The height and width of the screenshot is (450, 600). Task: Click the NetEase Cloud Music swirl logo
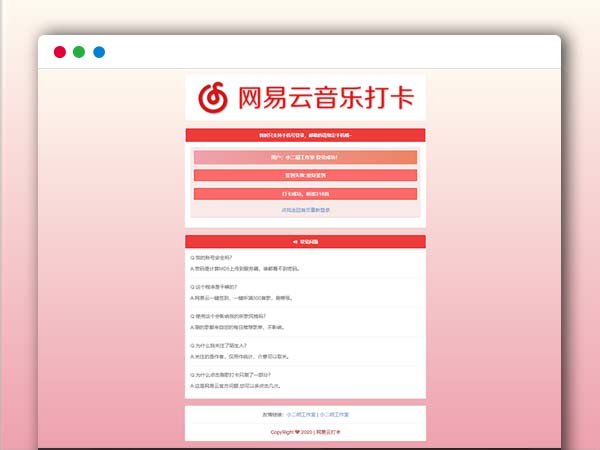coord(213,98)
